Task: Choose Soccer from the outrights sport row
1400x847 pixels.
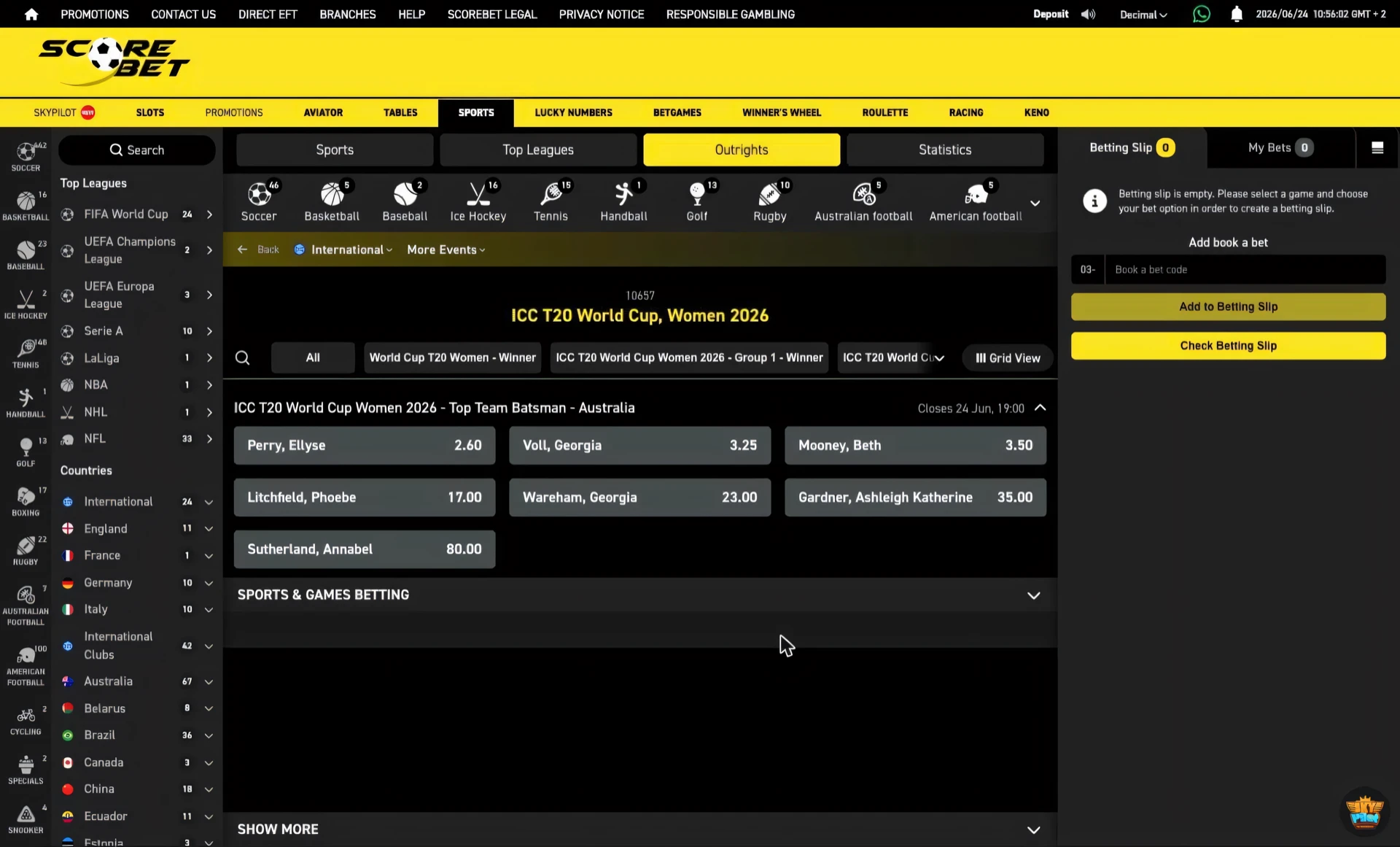Action: coord(259,202)
